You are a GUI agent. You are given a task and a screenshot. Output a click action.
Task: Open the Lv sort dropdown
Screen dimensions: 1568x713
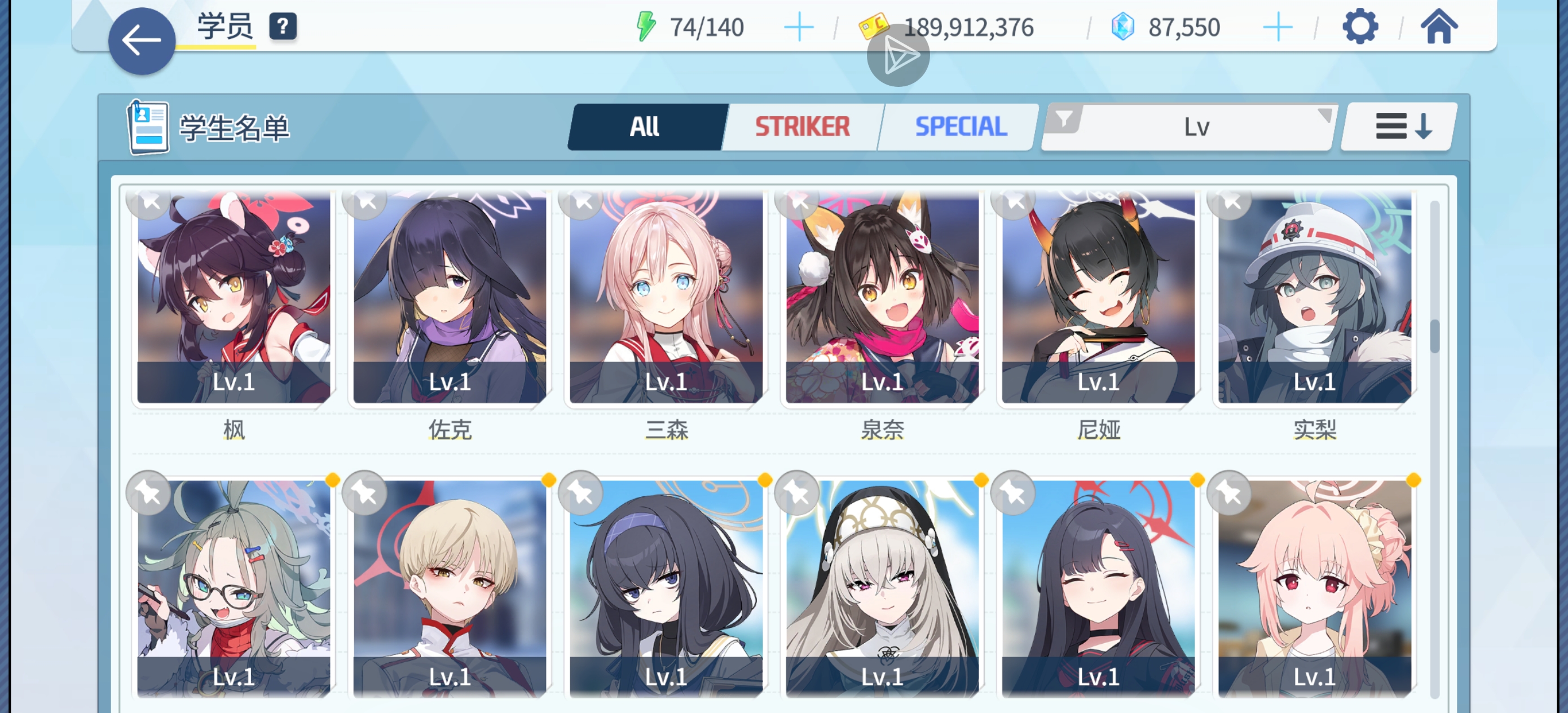[x=1196, y=127]
